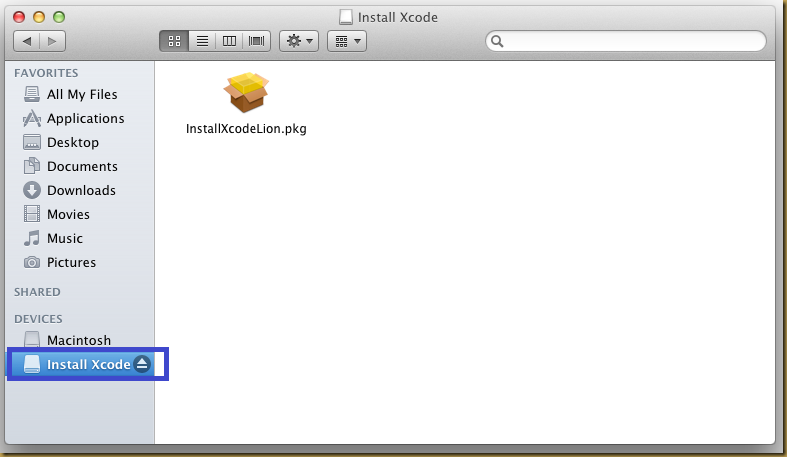The width and height of the screenshot is (787, 457).
Task: Open the Downloads folder
Action: [x=81, y=190]
